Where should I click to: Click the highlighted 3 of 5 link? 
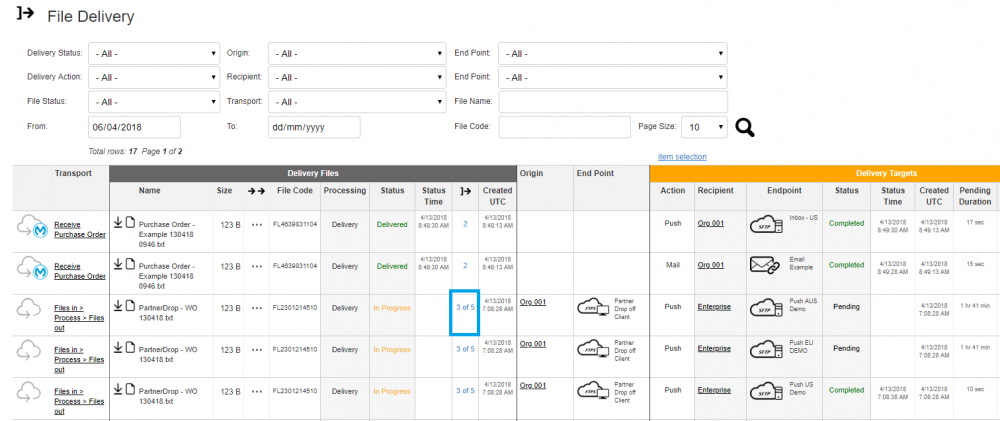(x=465, y=307)
